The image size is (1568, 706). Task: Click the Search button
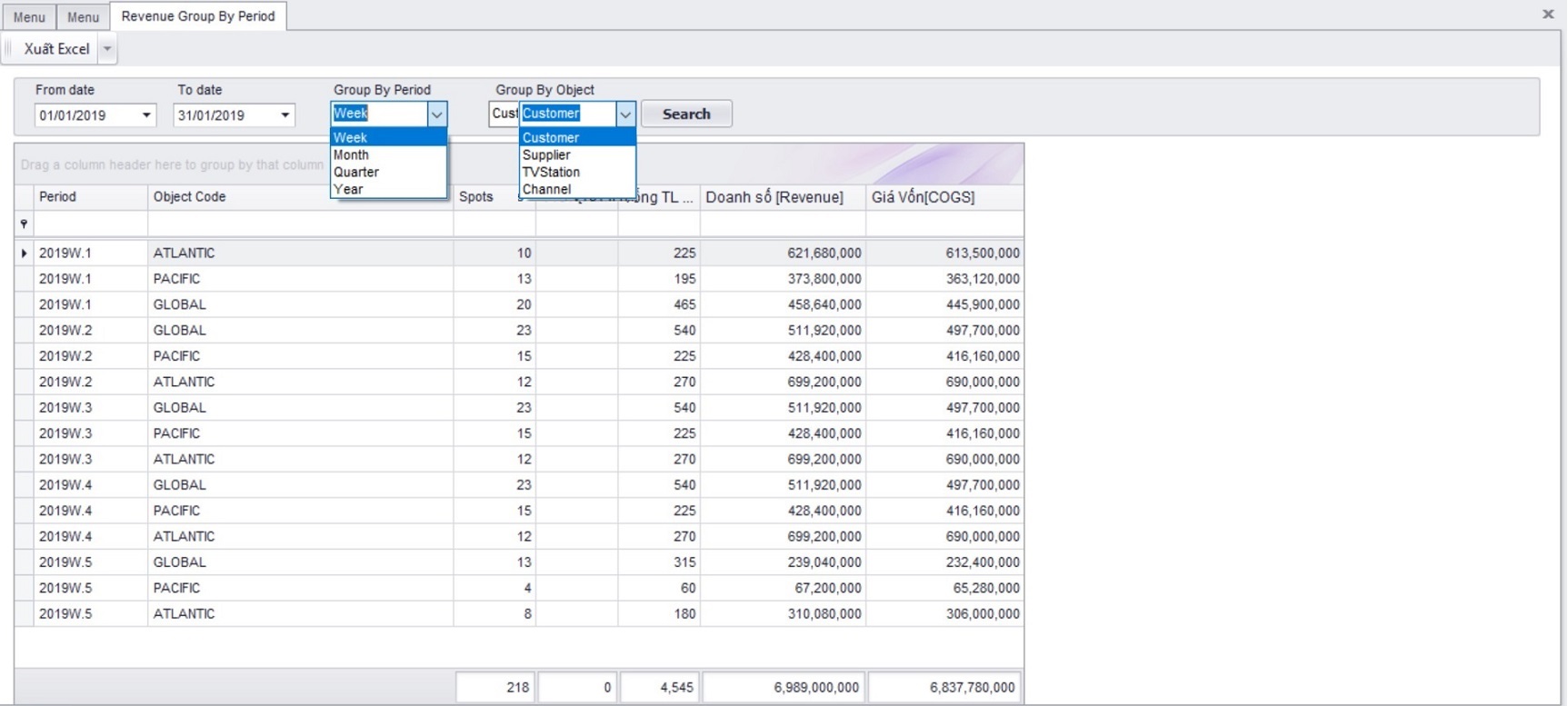tap(686, 114)
